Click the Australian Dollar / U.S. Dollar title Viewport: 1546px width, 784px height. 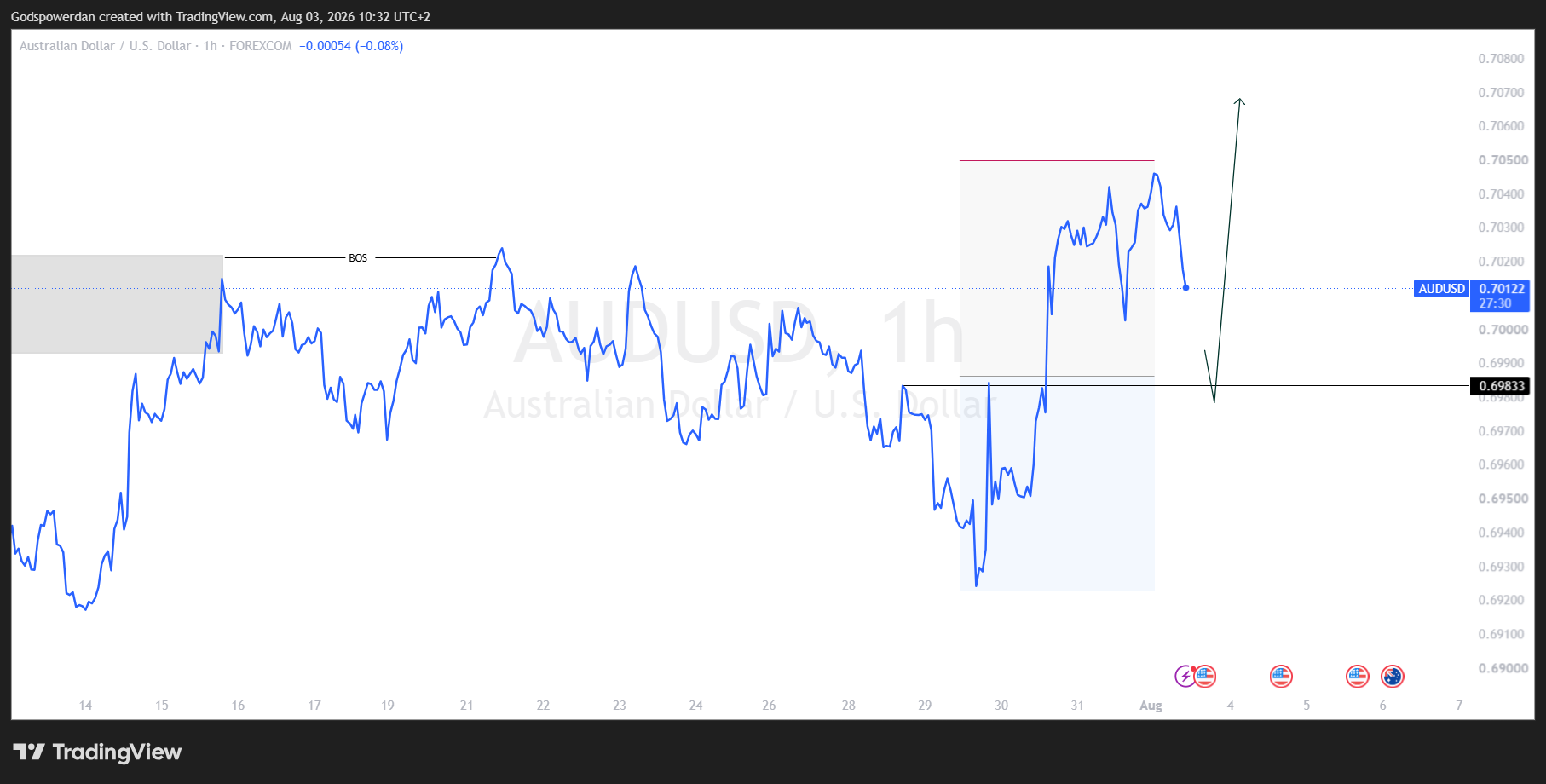click(x=106, y=46)
